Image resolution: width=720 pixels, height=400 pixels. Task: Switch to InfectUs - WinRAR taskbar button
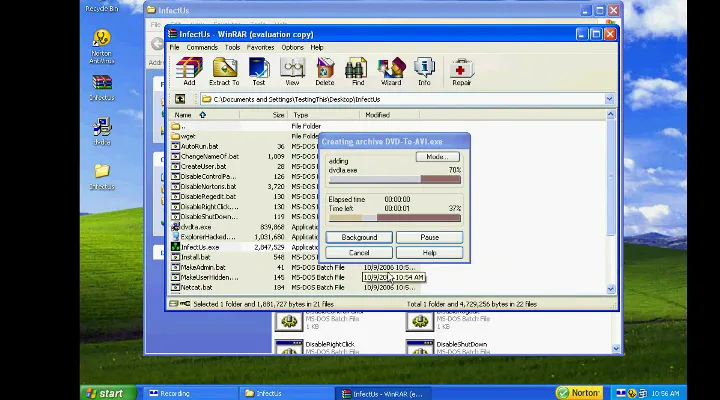382,393
